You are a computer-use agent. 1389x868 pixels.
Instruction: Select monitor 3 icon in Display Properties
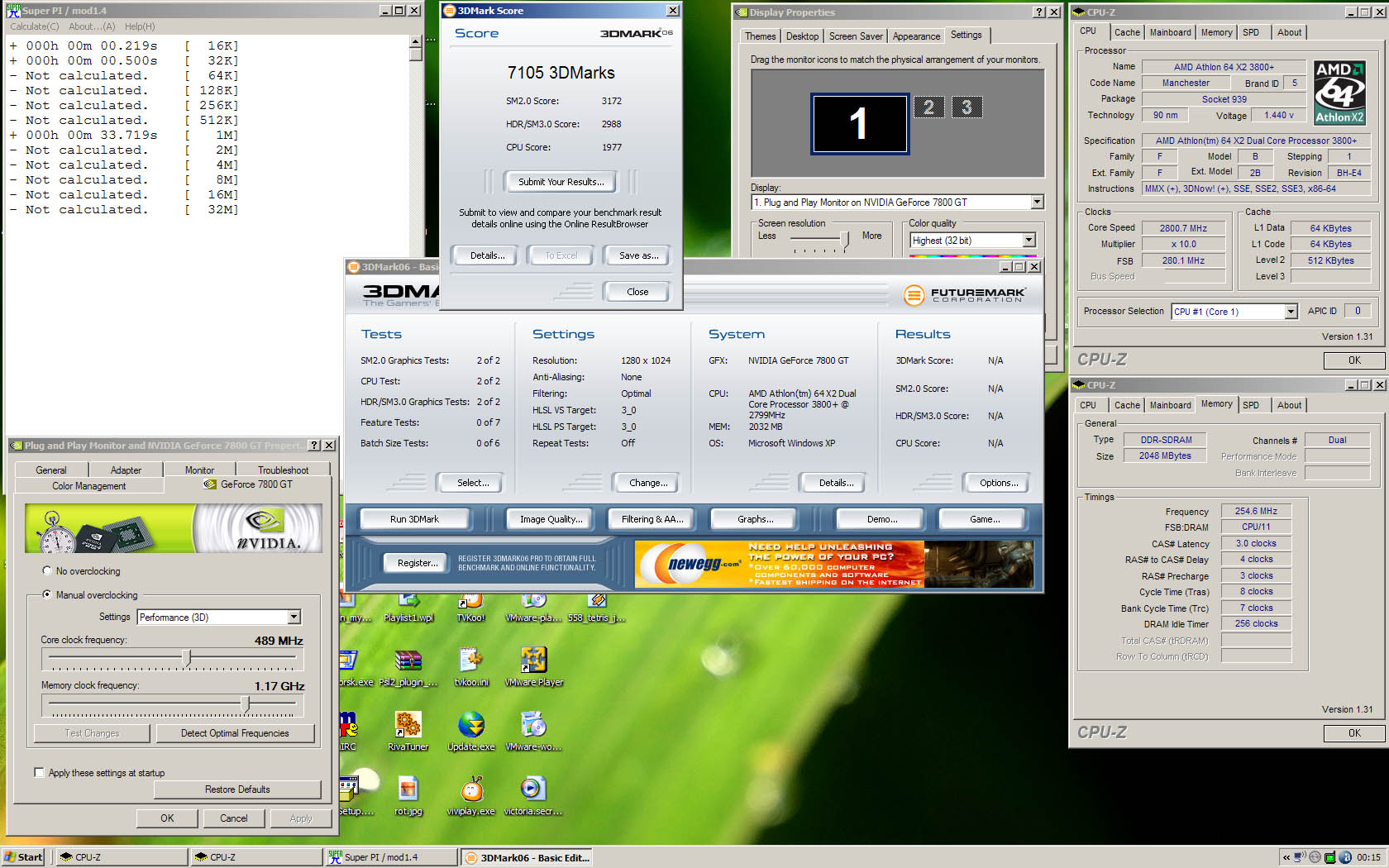coord(967,107)
